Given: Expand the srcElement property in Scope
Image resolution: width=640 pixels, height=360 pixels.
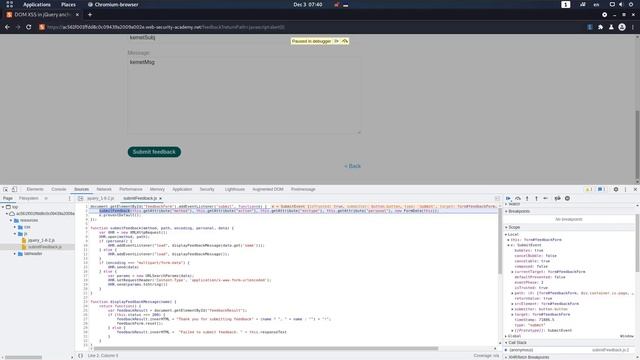Looking at the screenshot, I should 513,304.
